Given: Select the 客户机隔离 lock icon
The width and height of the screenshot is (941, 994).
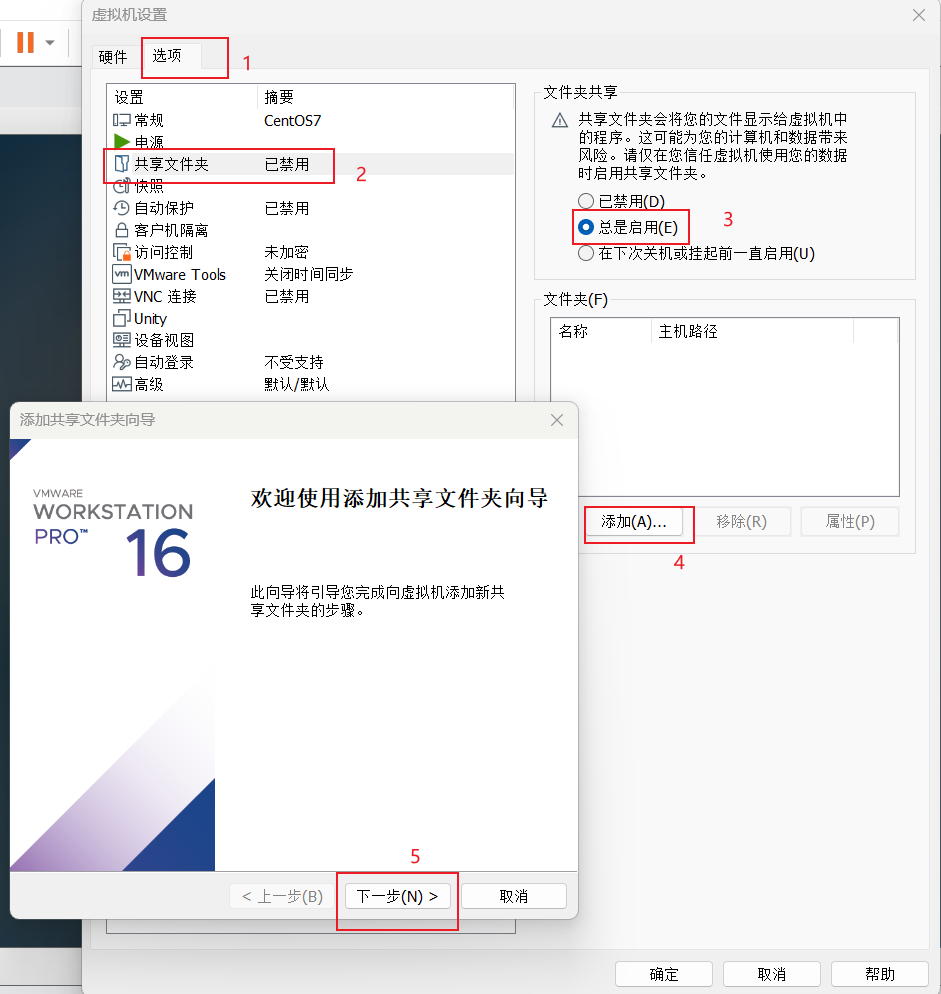Looking at the screenshot, I should pos(122,230).
